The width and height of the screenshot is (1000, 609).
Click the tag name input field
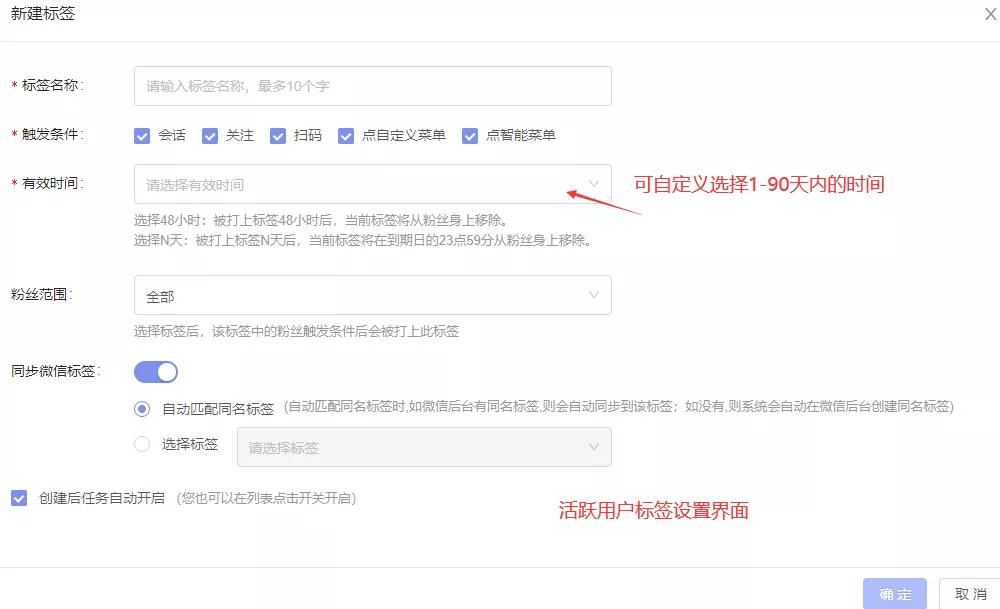372,85
